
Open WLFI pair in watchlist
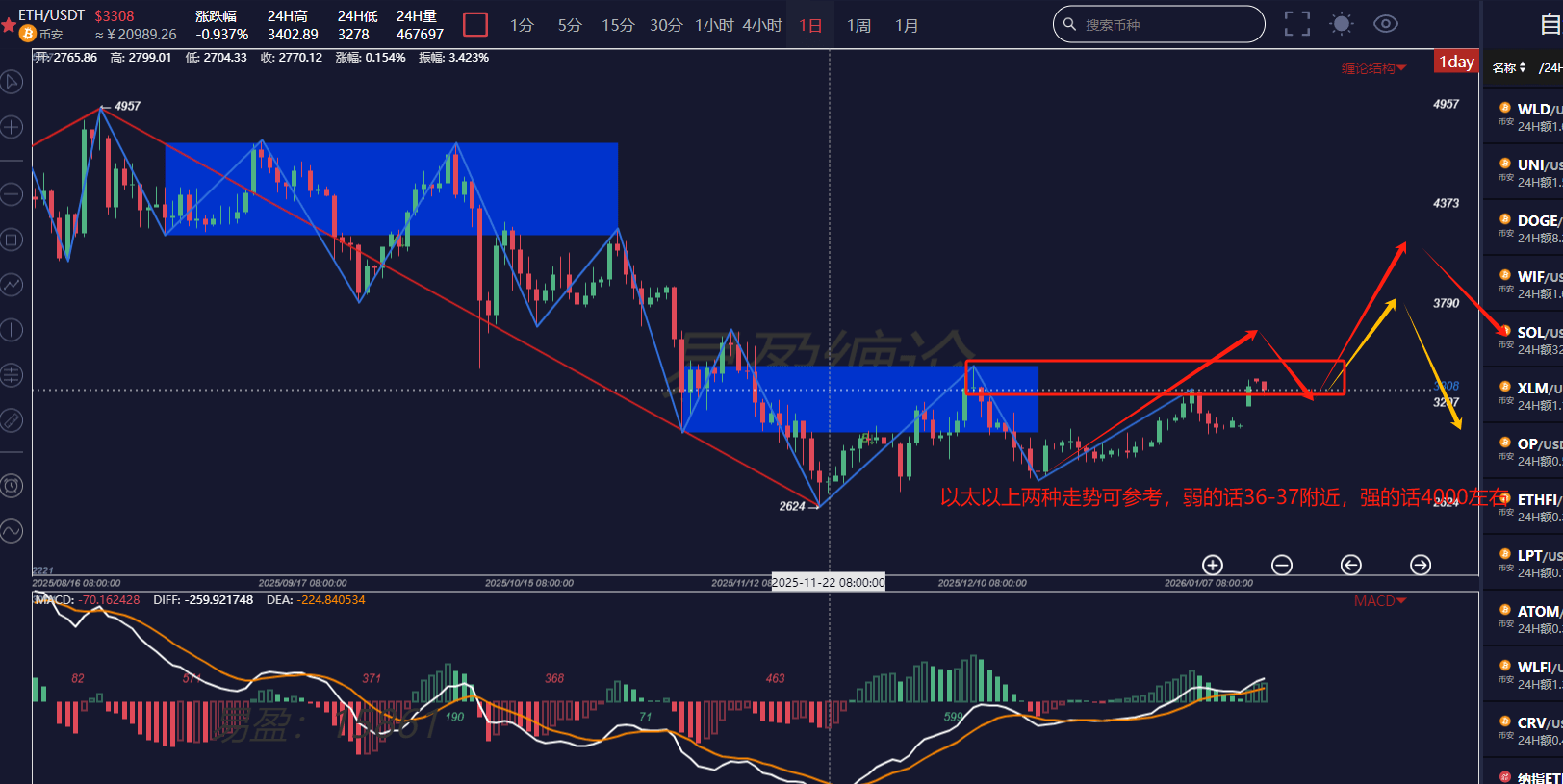coord(1523,675)
